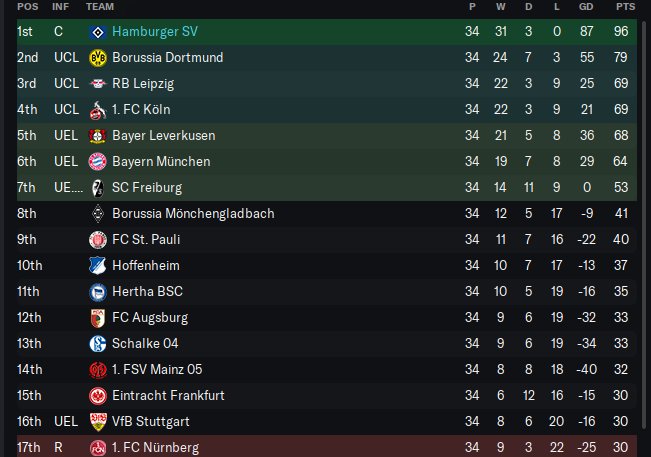Click the Schalke 04 club badge
This screenshot has height=457, width=651.
click(97, 343)
